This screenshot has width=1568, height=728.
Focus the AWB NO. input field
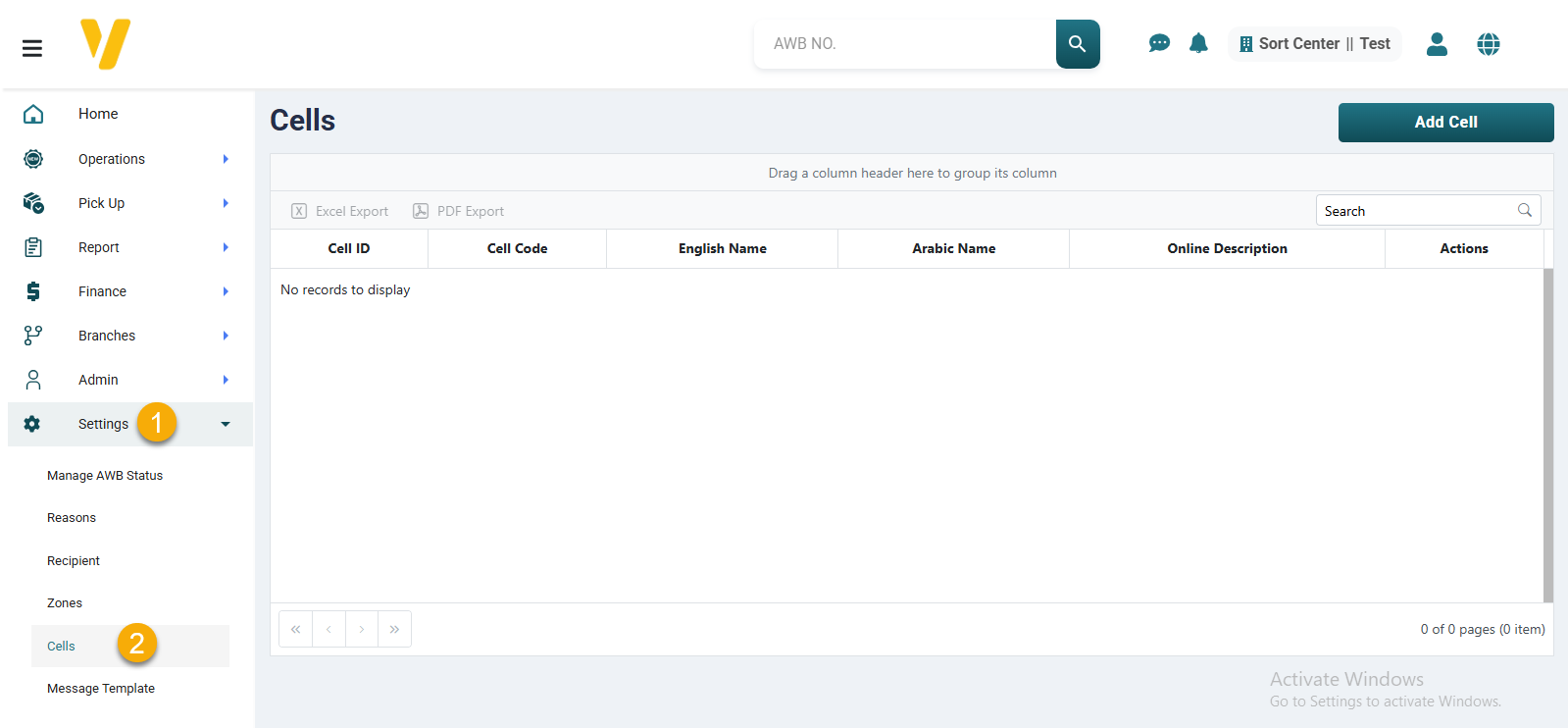[x=904, y=44]
